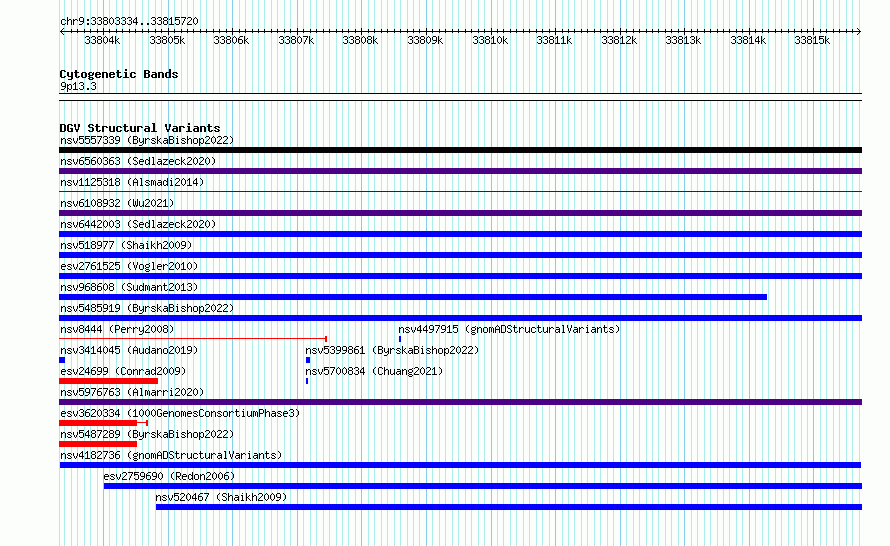890x546 pixels.
Task: Open variant esv2761525 (Vogler2010) label
Action: point(129,266)
